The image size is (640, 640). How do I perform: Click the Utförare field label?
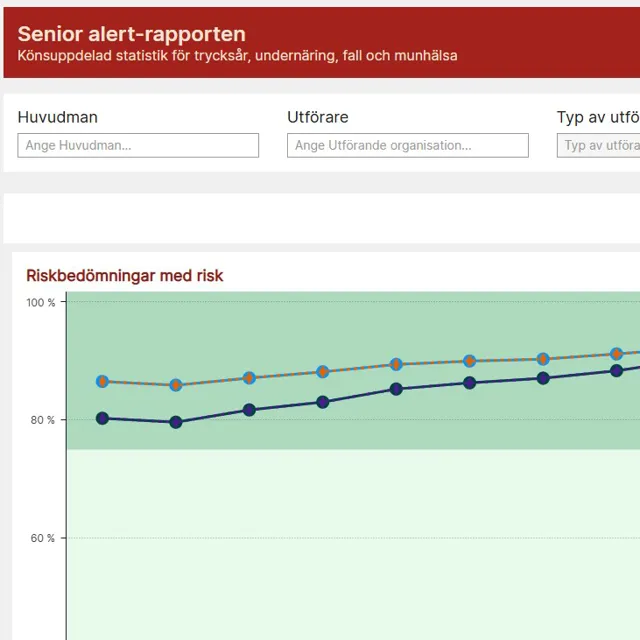pos(318,117)
